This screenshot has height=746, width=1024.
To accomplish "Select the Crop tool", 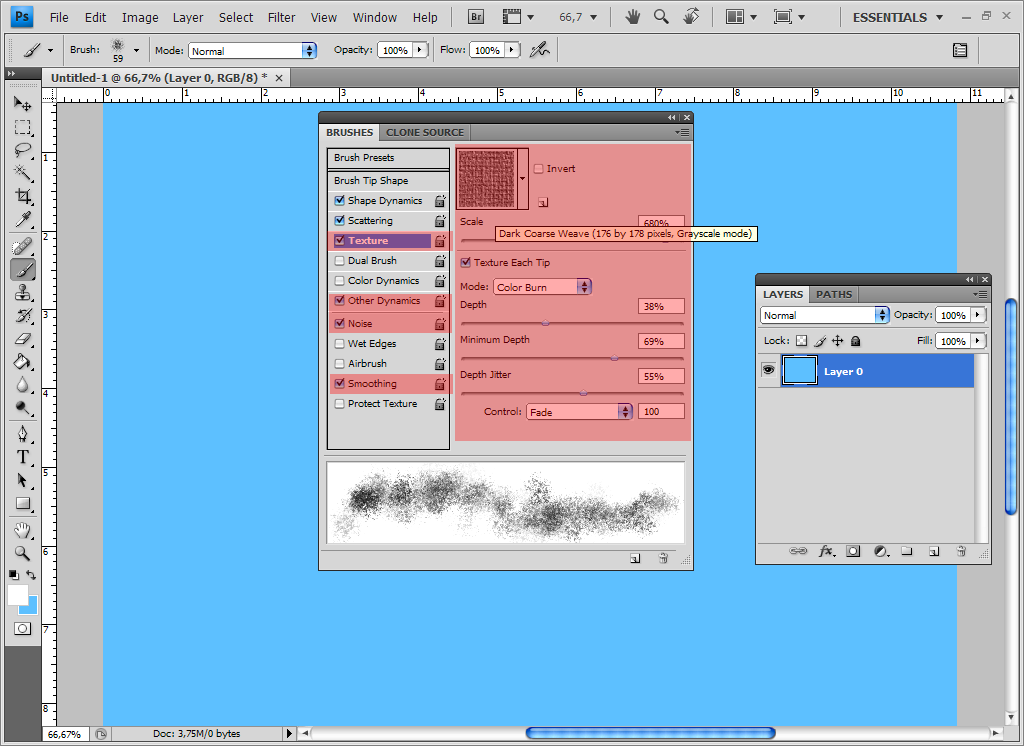I will [x=22, y=196].
